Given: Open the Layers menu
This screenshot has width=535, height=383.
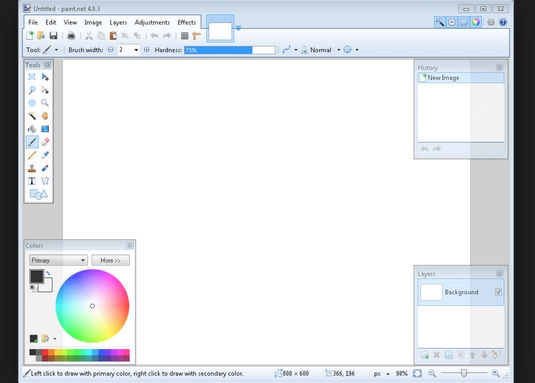Looking at the screenshot, I should click(x=118, y=23).
